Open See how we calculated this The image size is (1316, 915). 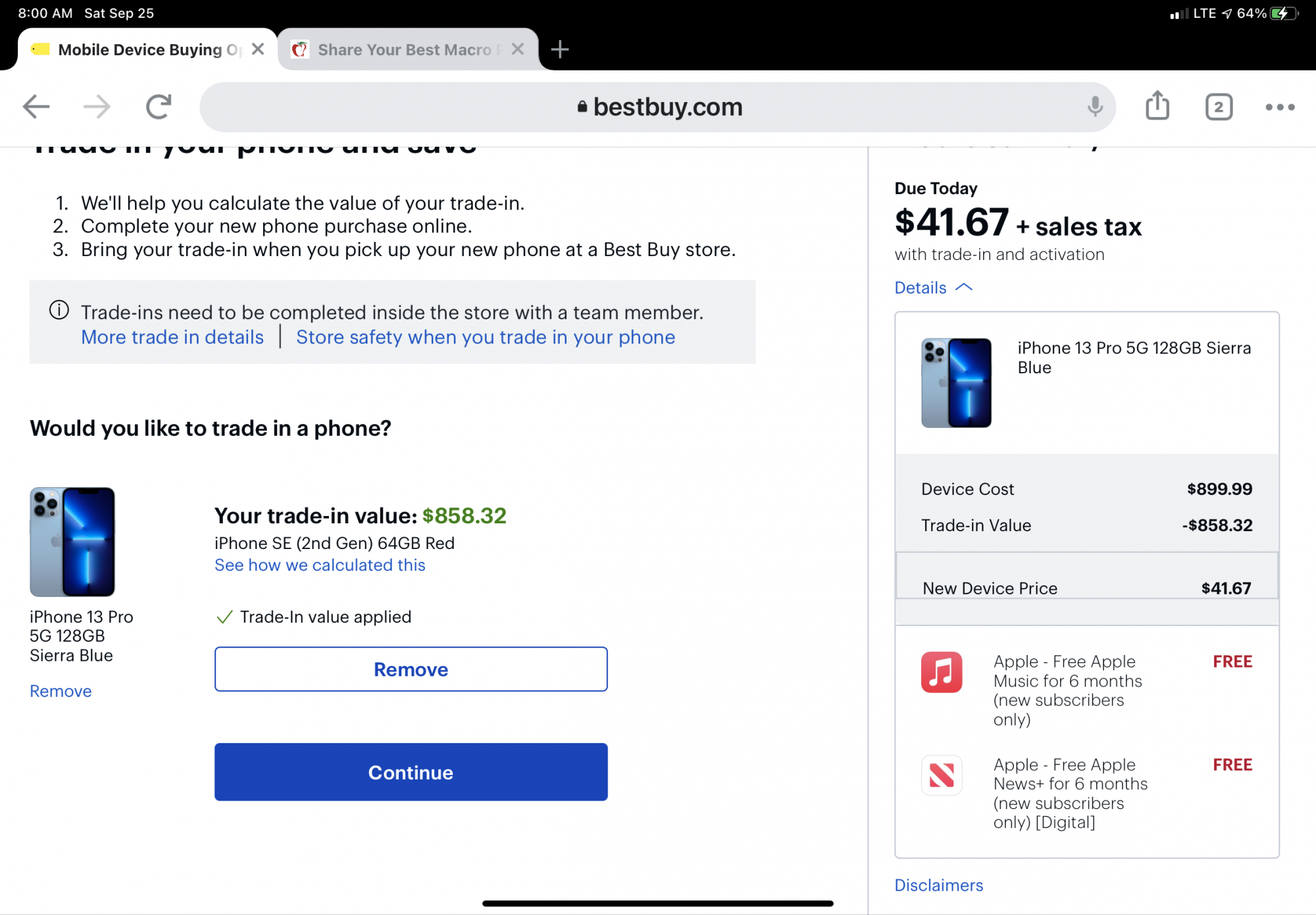point(320,565)
